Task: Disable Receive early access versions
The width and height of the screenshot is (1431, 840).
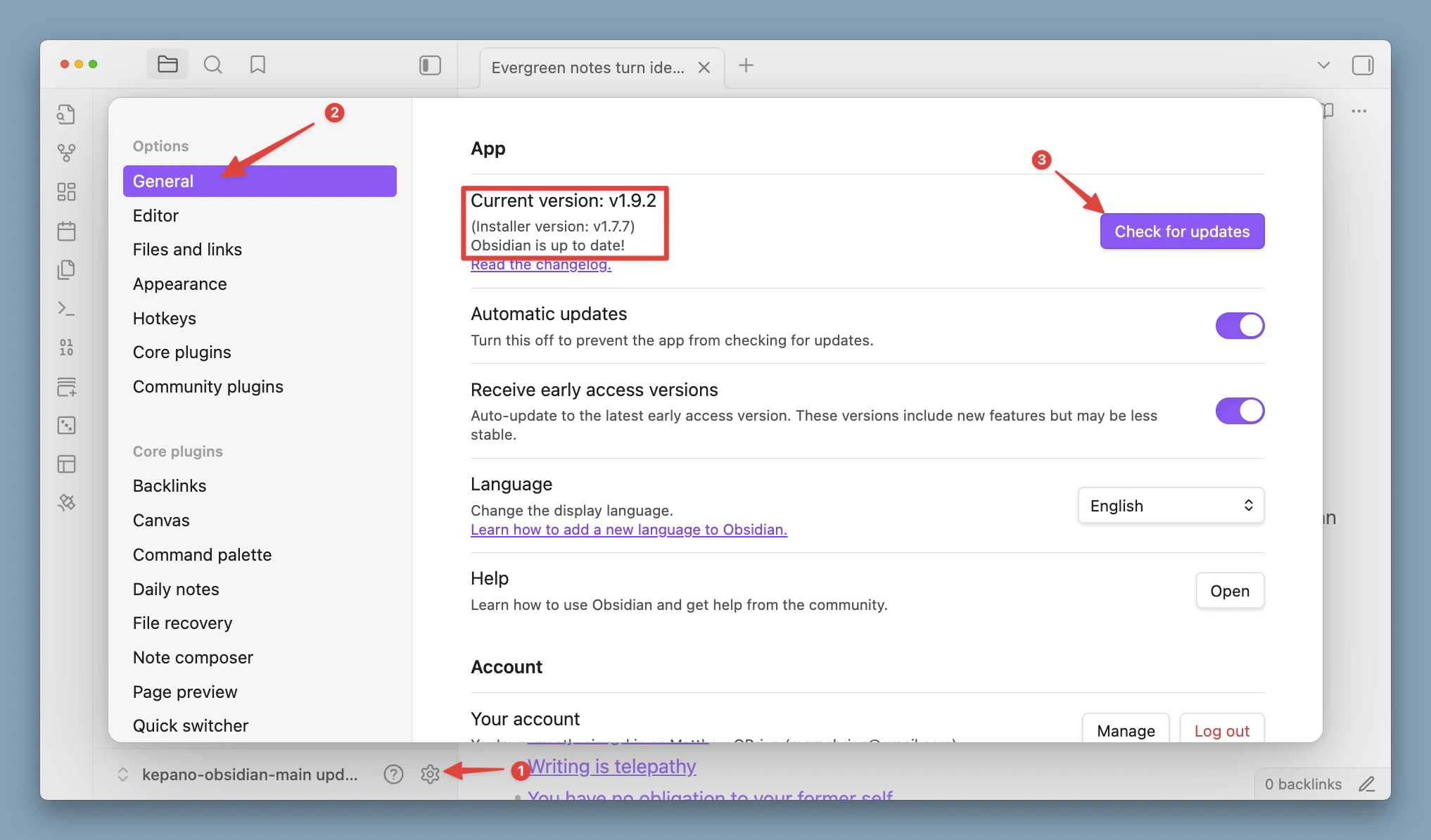Action: [1240, 411]
